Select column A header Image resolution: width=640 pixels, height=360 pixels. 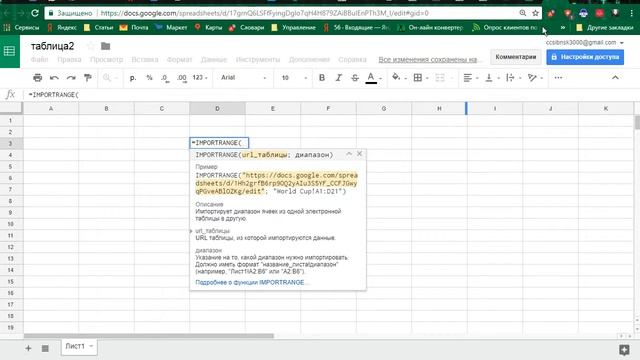click(51, 109)
